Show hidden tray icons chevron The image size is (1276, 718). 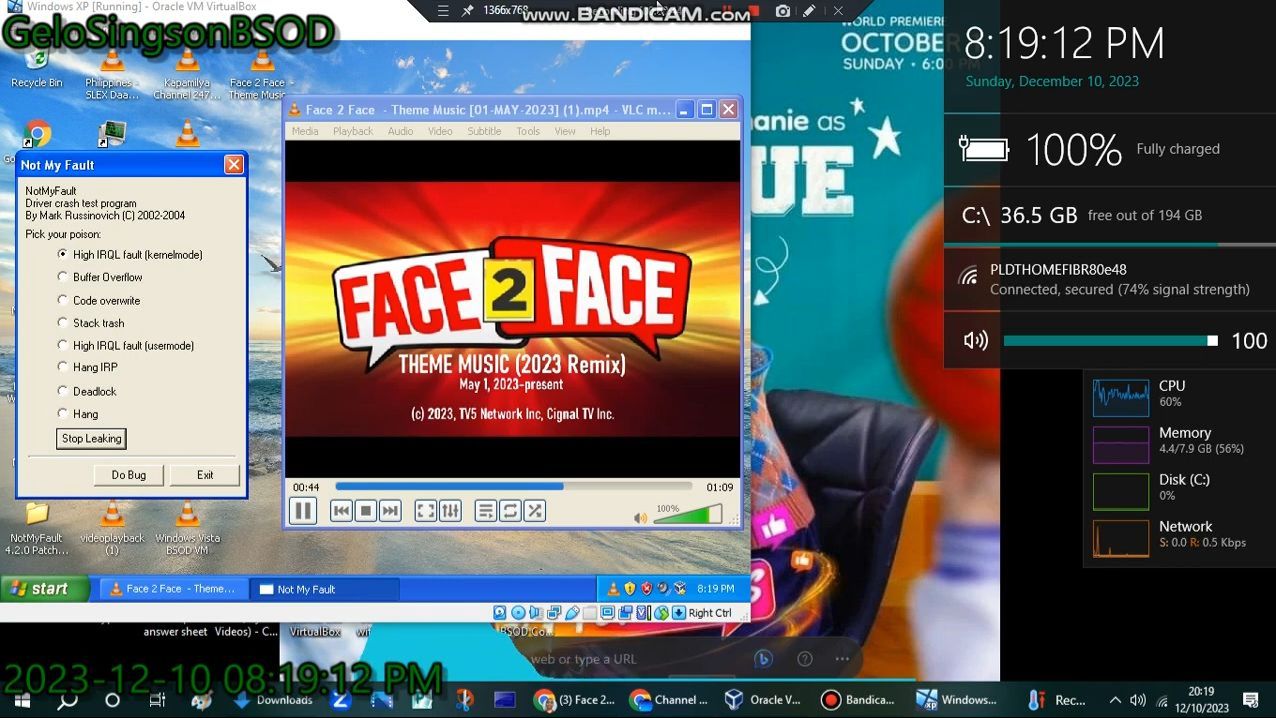[1115, 700]
